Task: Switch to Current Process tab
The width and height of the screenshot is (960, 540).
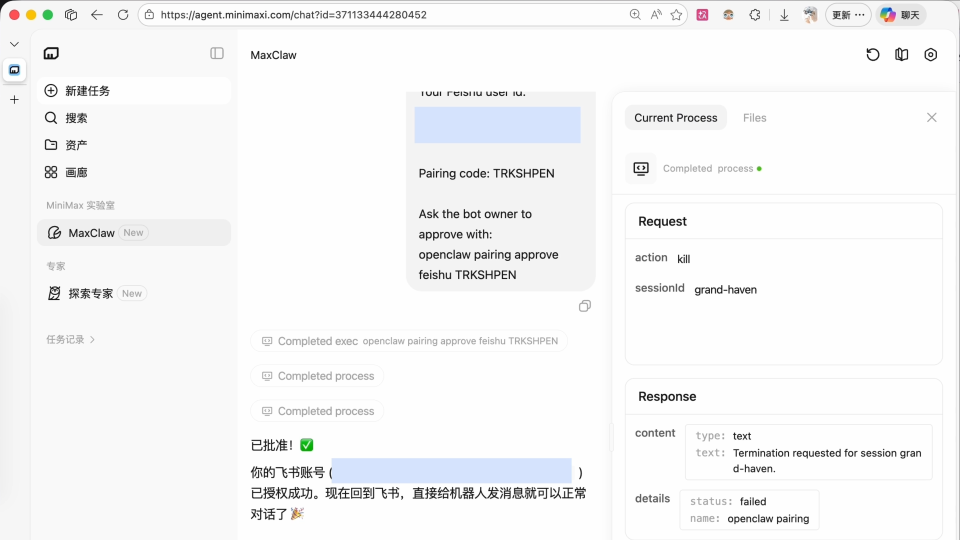Action: (x=675, y=118)
